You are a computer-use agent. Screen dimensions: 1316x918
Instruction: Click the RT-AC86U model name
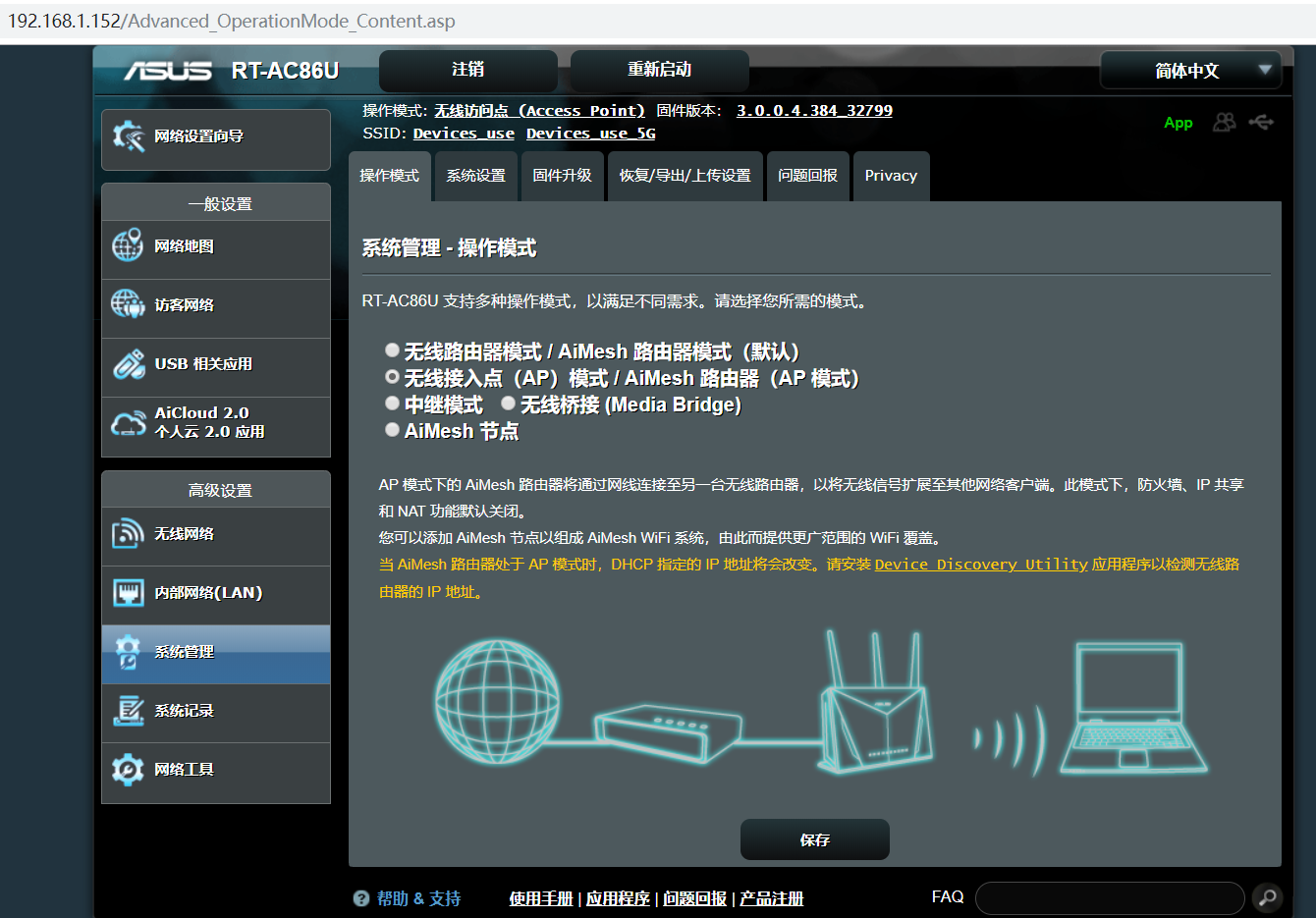pyautogui.click(x=285, y=71)
